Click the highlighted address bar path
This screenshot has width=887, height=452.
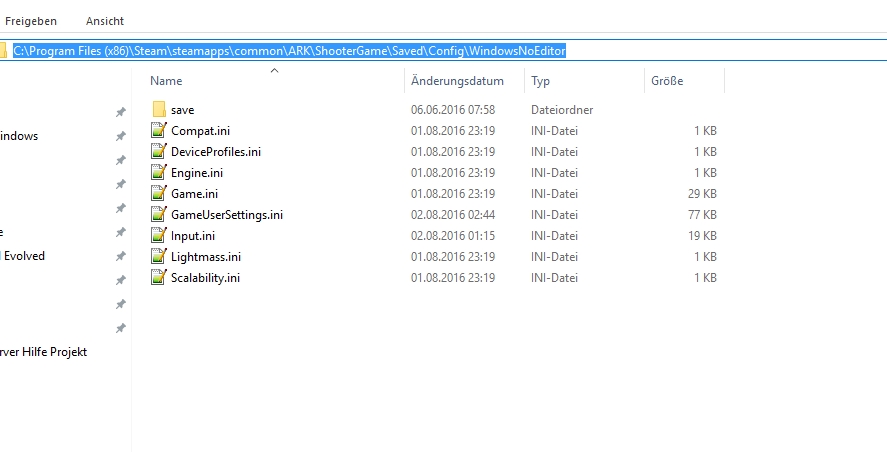(289, 51)
